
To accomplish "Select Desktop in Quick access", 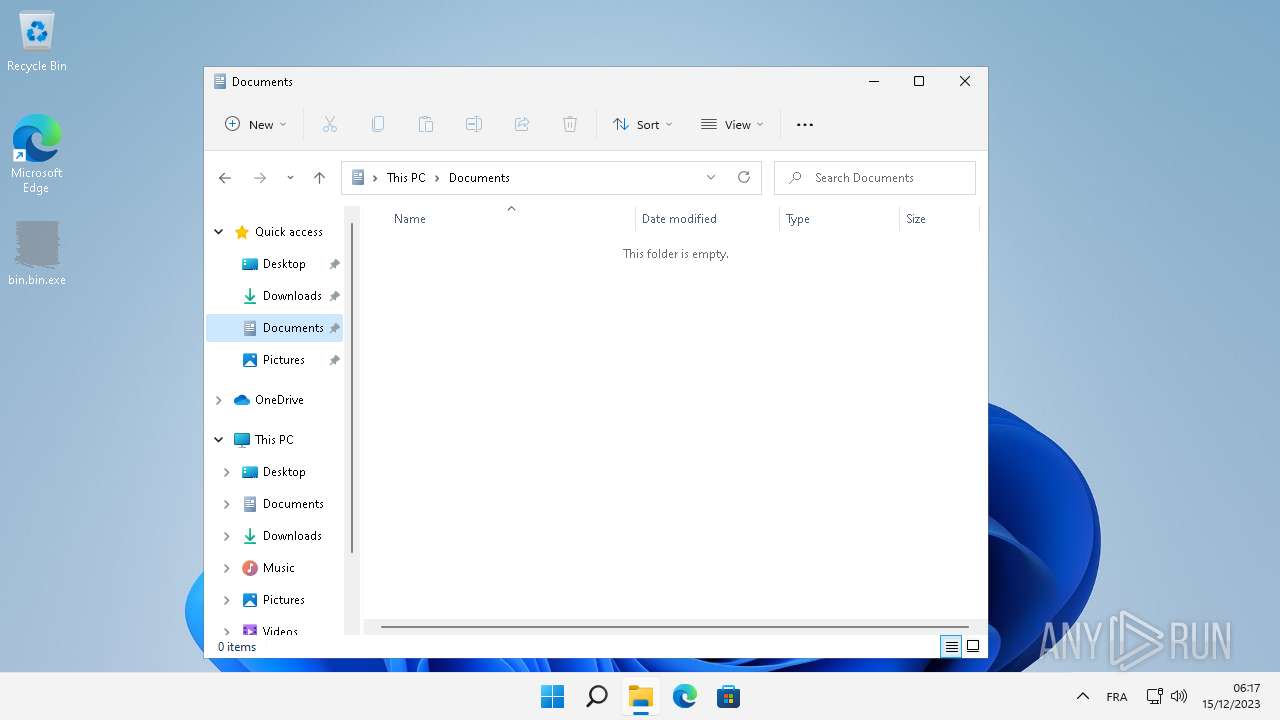I will point(275,264).
